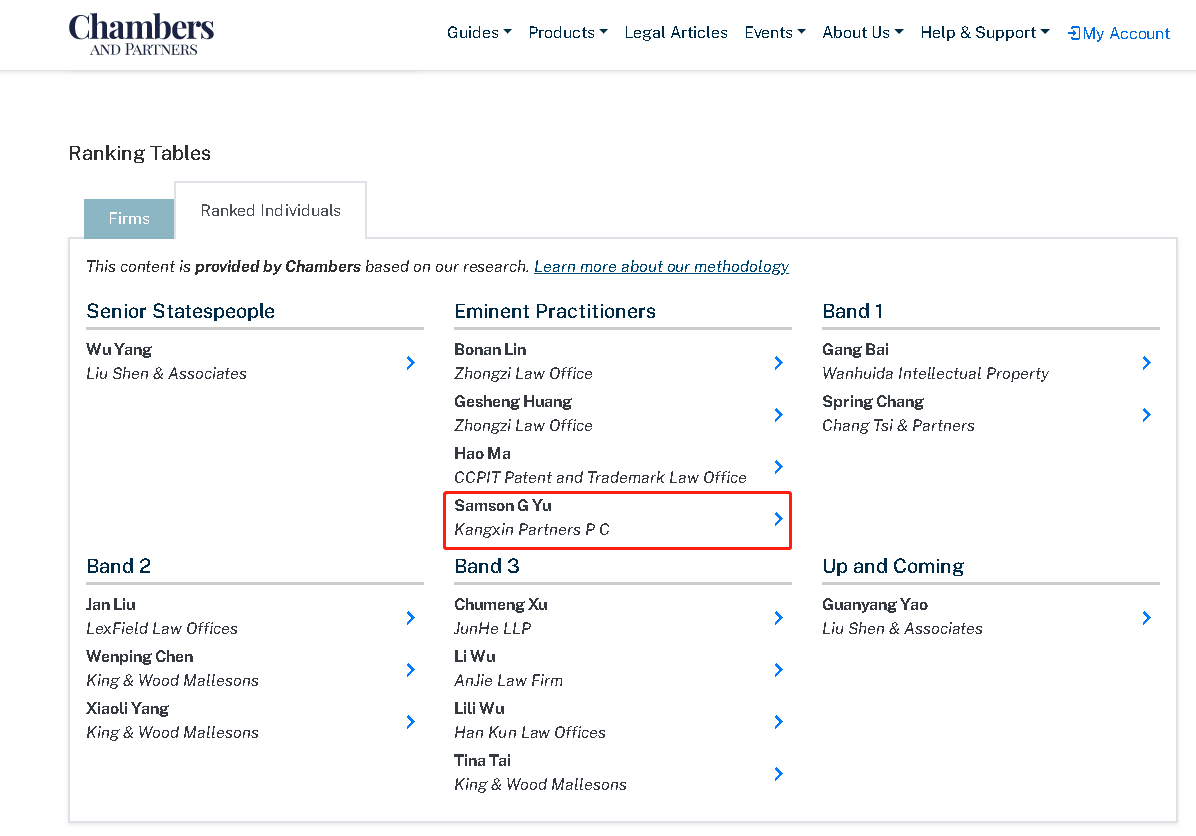Image resolution: width=1196 pixels, height=836 pixels.
Task: Expand the Guides dropdown menu
Action: click(x=479, y=33)
